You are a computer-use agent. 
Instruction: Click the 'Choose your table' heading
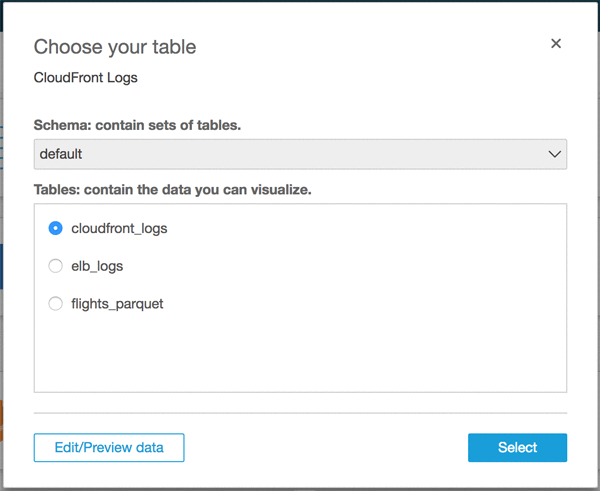pos(115,46)
